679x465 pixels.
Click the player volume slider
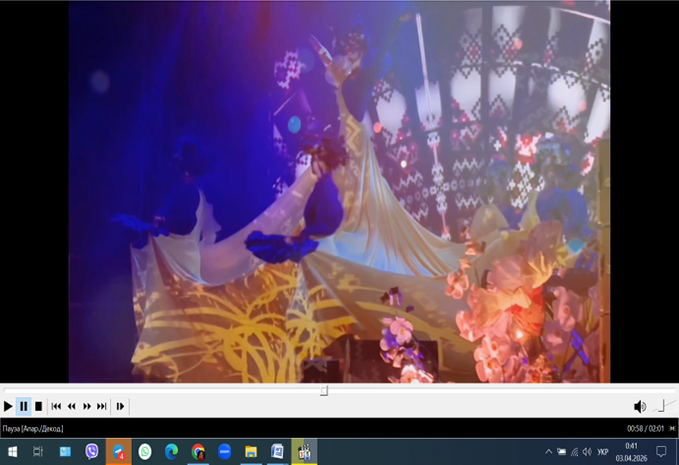(x=662, y=406)
